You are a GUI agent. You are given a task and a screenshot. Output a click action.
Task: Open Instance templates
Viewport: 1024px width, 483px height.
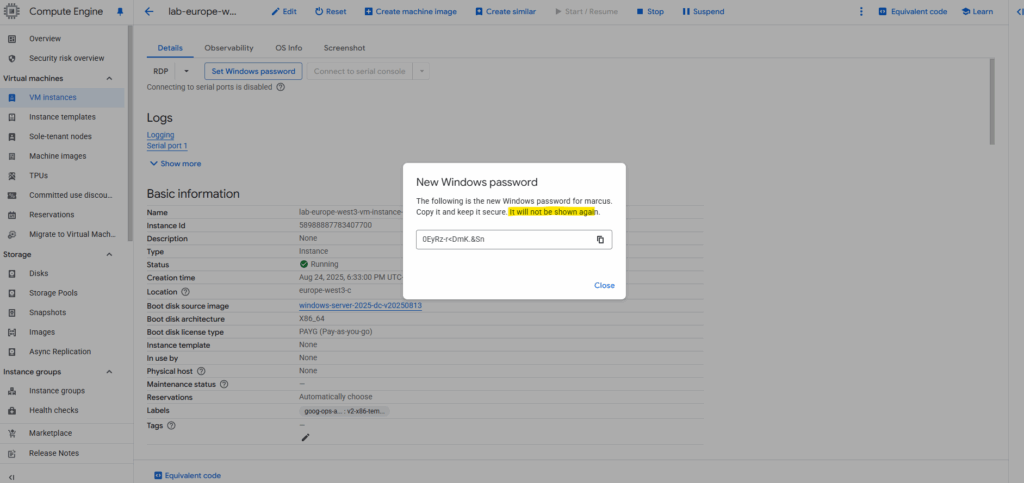(x=63, y=117)
